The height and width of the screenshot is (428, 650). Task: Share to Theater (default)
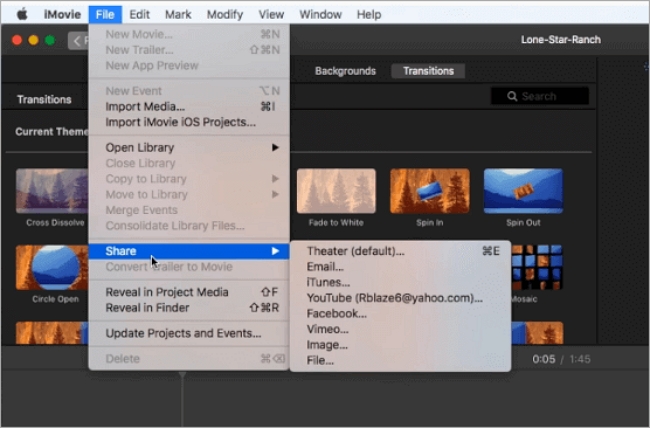(x=356, y=251)
